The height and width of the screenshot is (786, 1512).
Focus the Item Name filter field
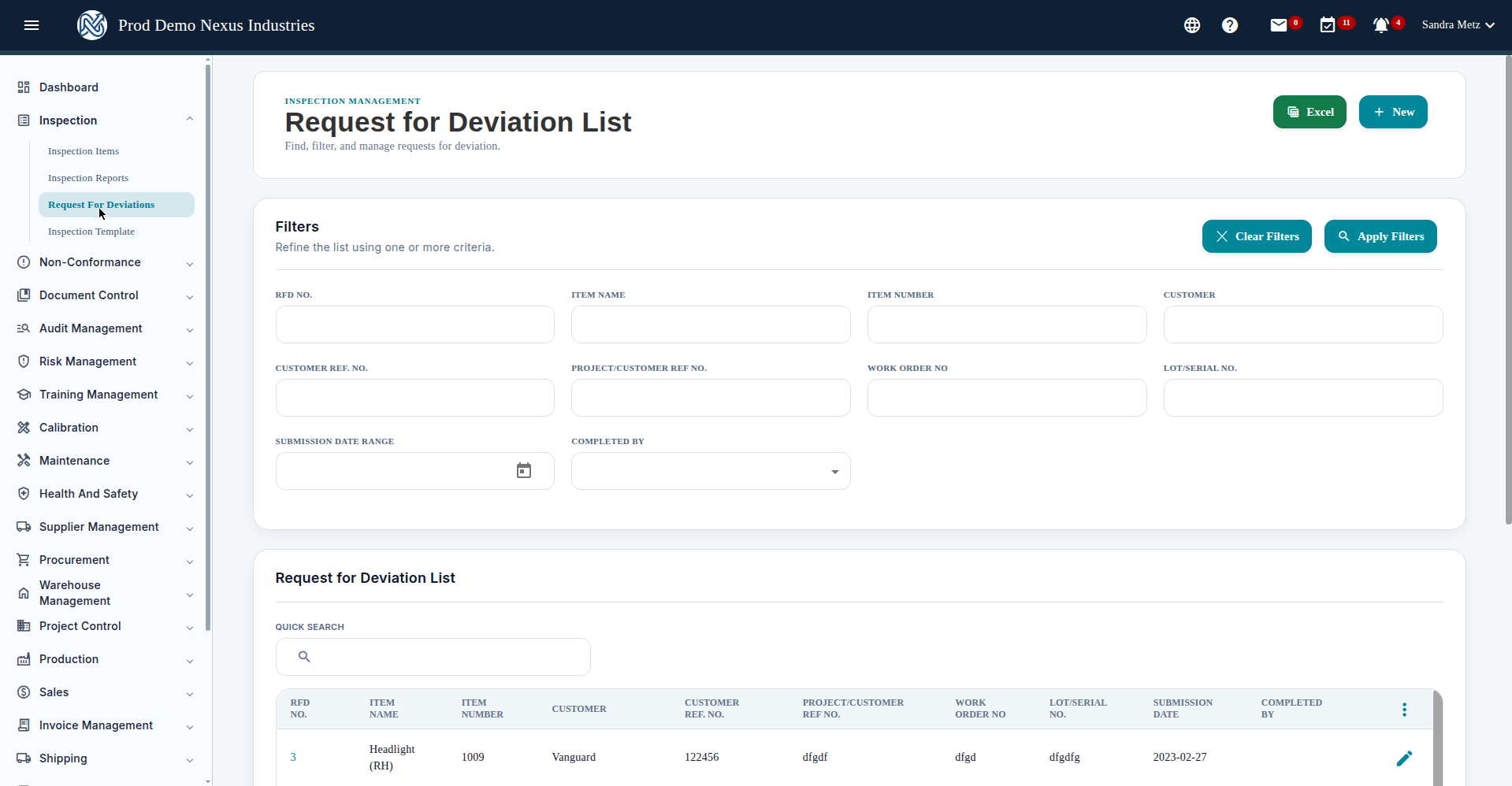(711, 324)
